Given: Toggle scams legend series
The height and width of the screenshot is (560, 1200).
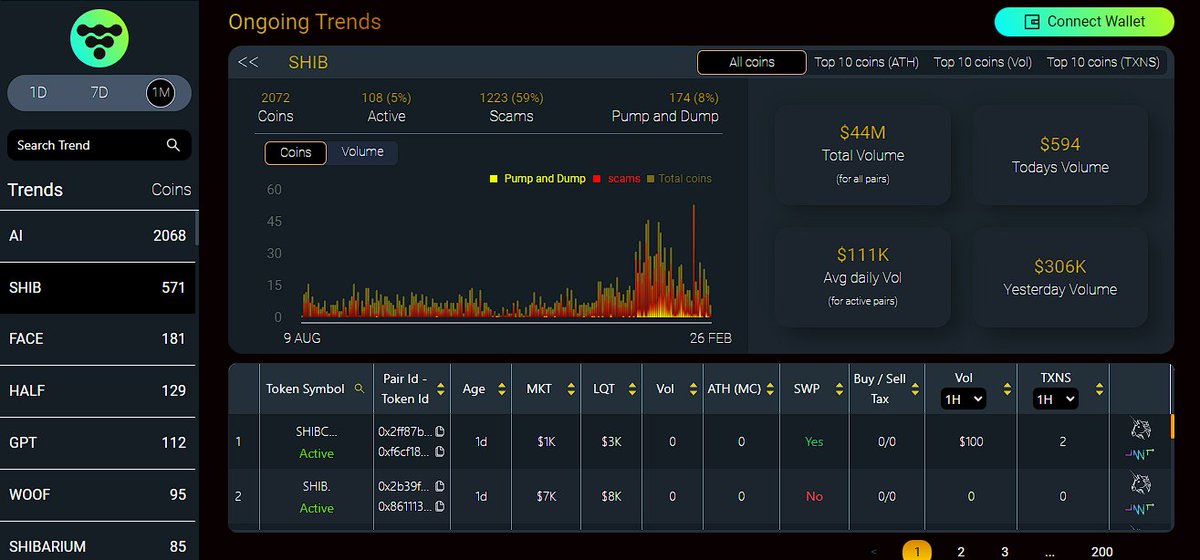Looking at the screenshot, I should coord(616,179).
